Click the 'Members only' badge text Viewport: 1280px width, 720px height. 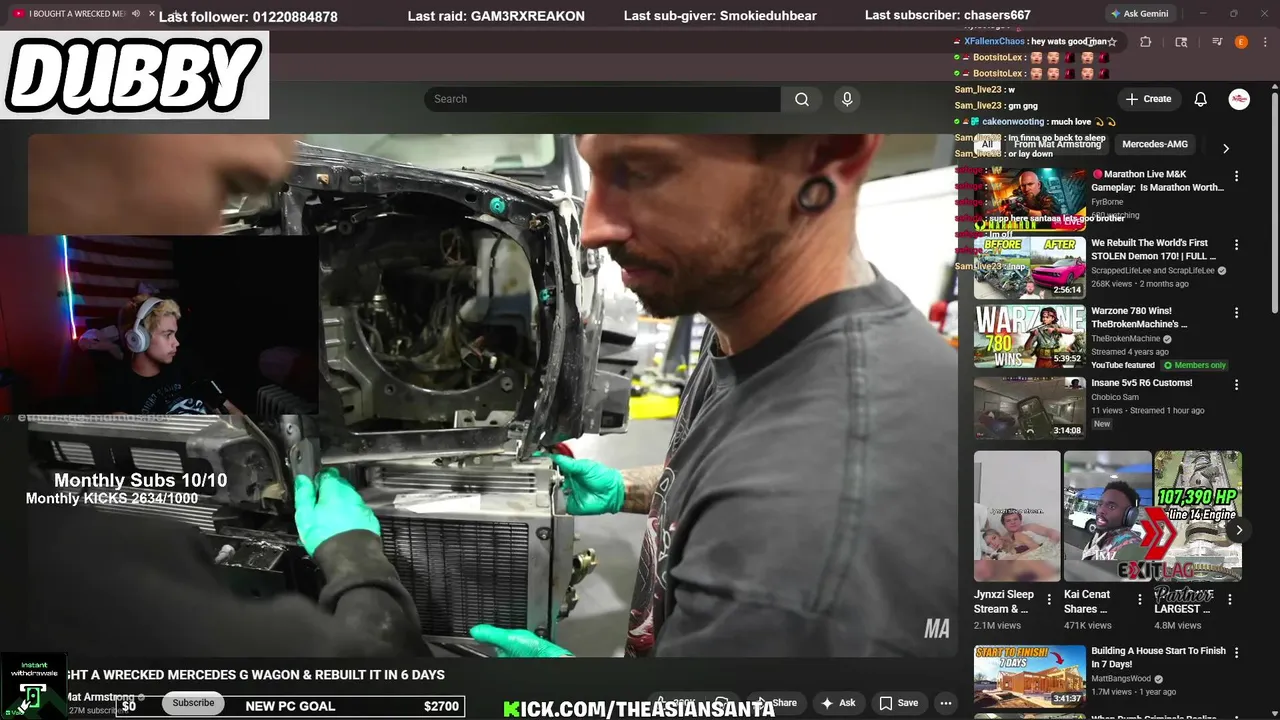(x=1200, y=365)
